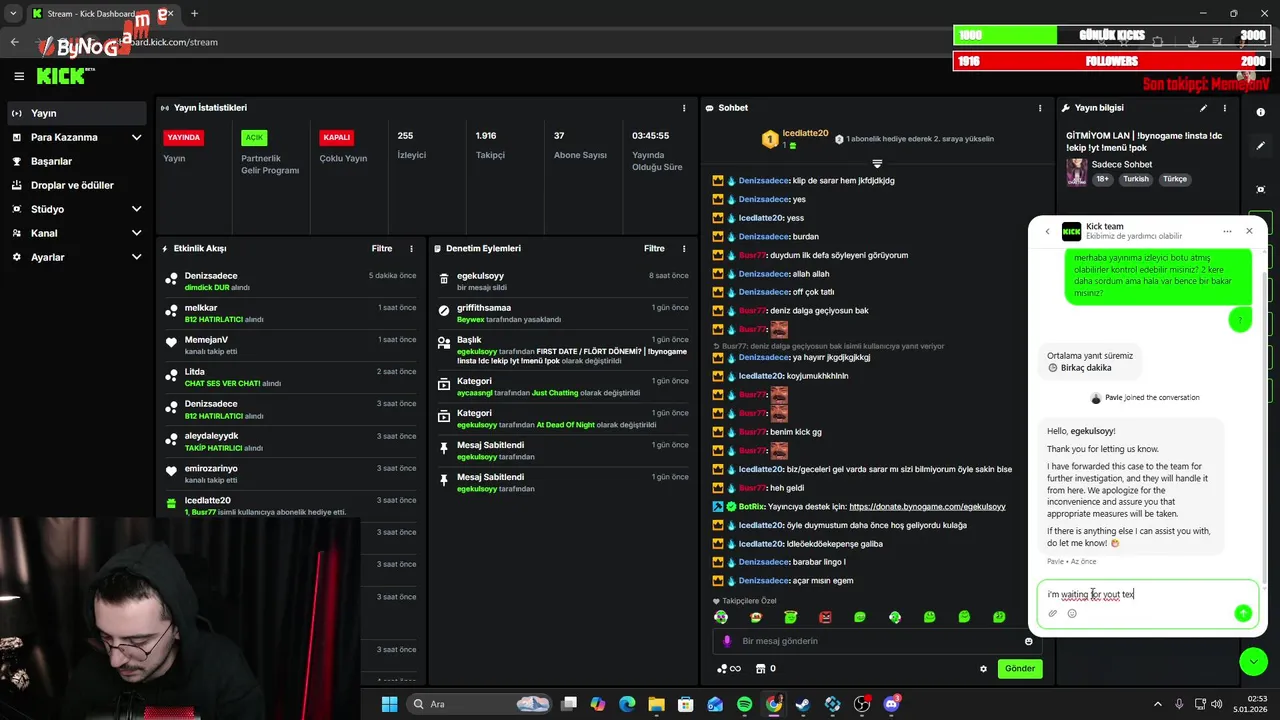Click the YAYINDA live status badge
Screen dimensions: 1280x720
pos(184,138)
